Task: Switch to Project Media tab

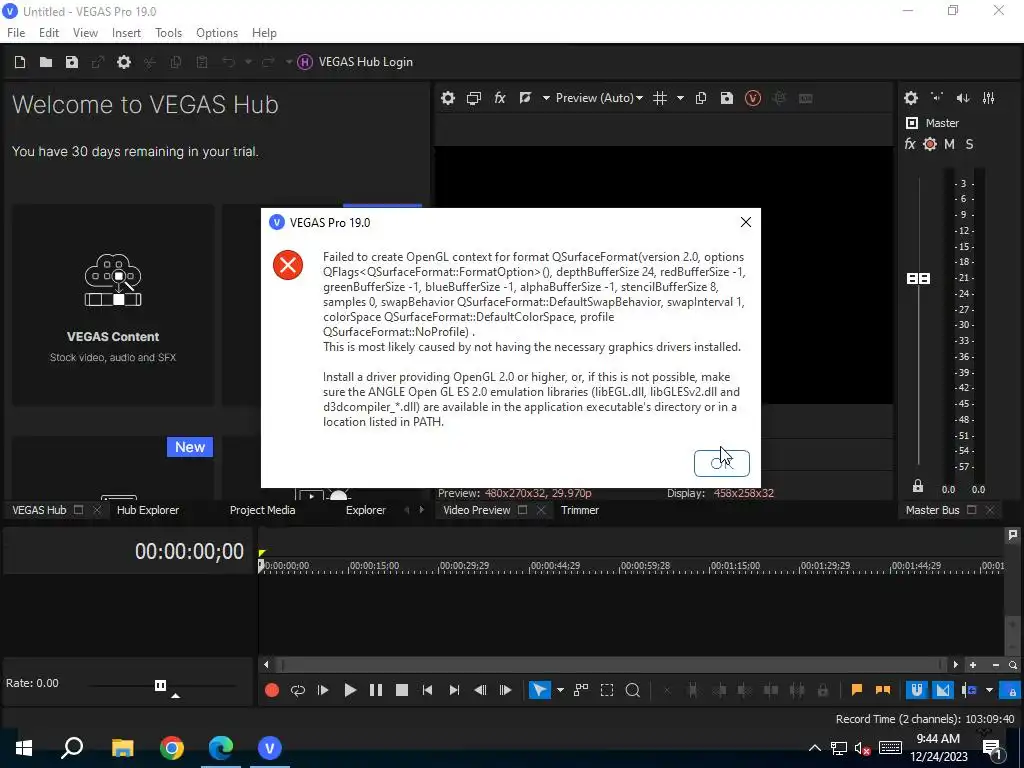Action: [263, 510]
